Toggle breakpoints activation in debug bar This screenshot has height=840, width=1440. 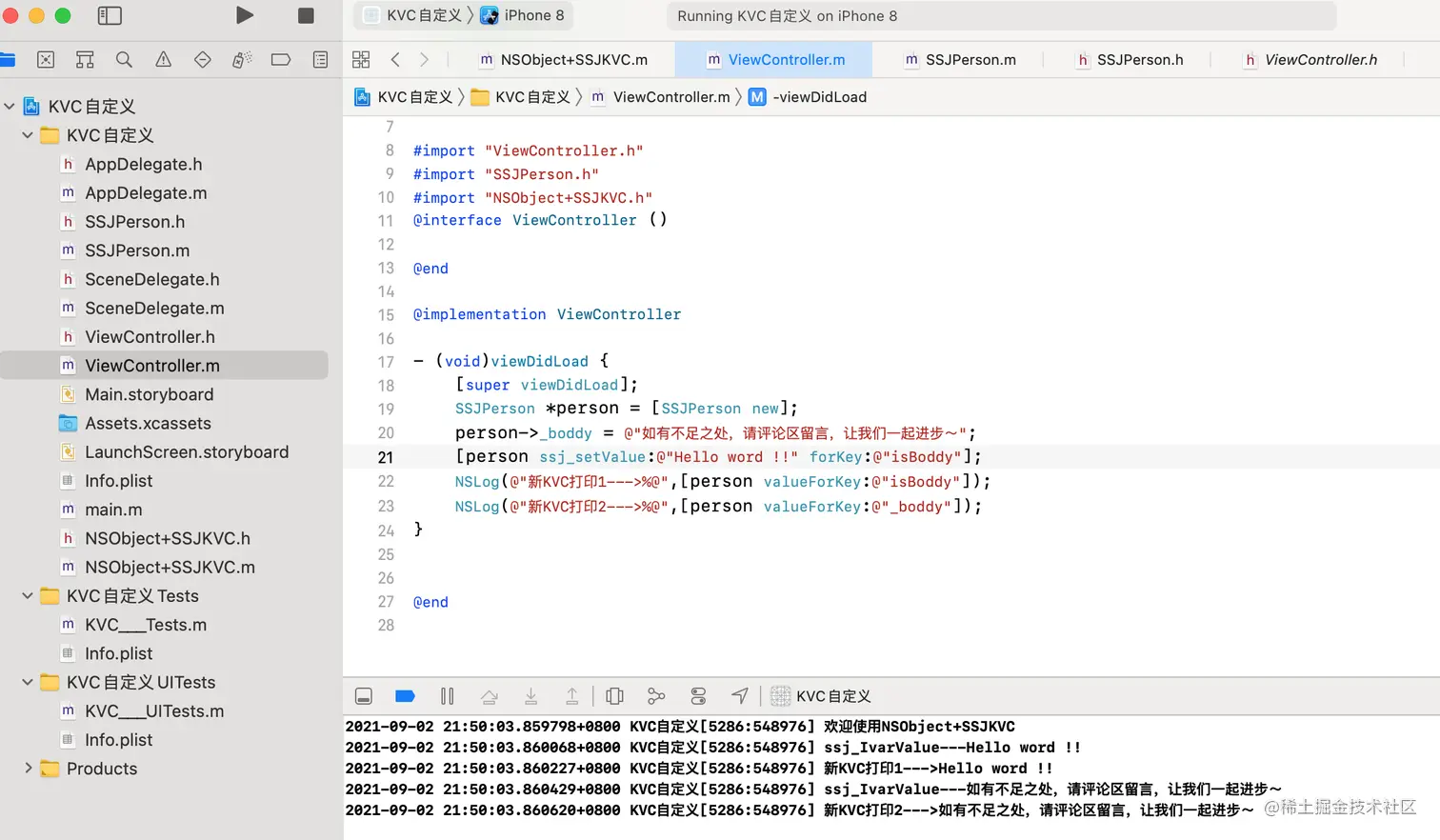405,696
